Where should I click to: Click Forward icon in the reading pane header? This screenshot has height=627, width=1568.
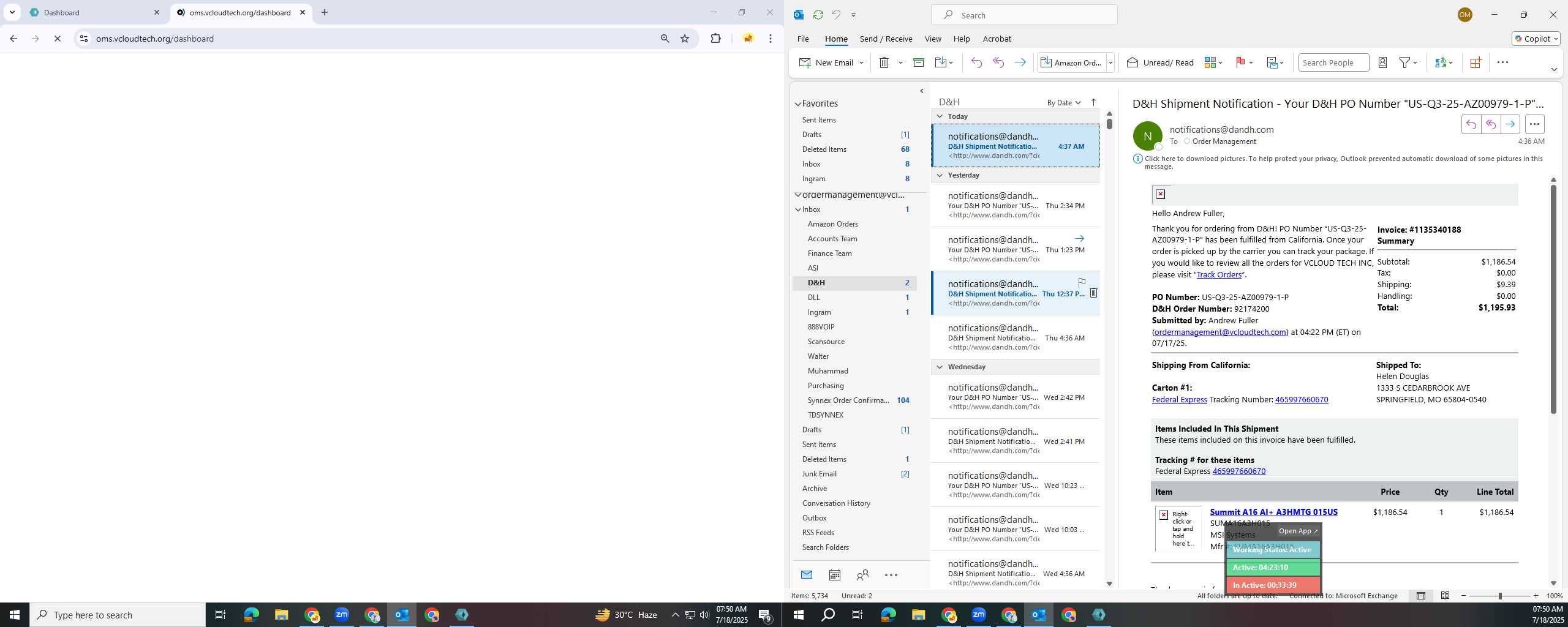coord(1510,124)
